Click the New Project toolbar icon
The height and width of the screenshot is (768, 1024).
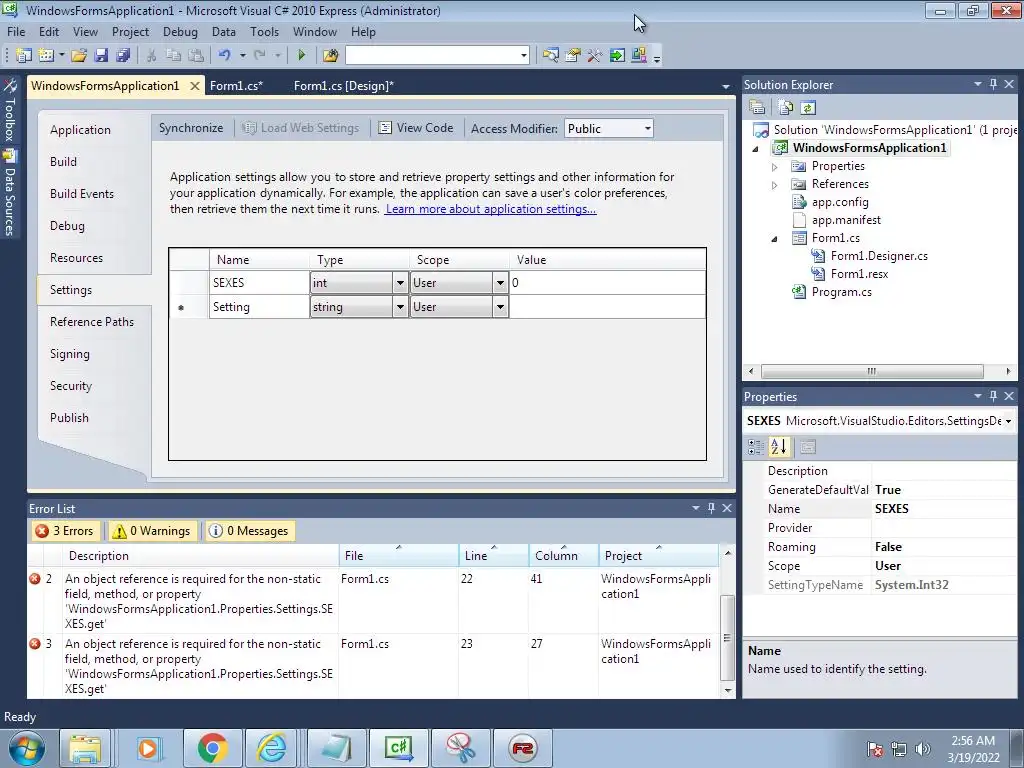click(24, 56)
